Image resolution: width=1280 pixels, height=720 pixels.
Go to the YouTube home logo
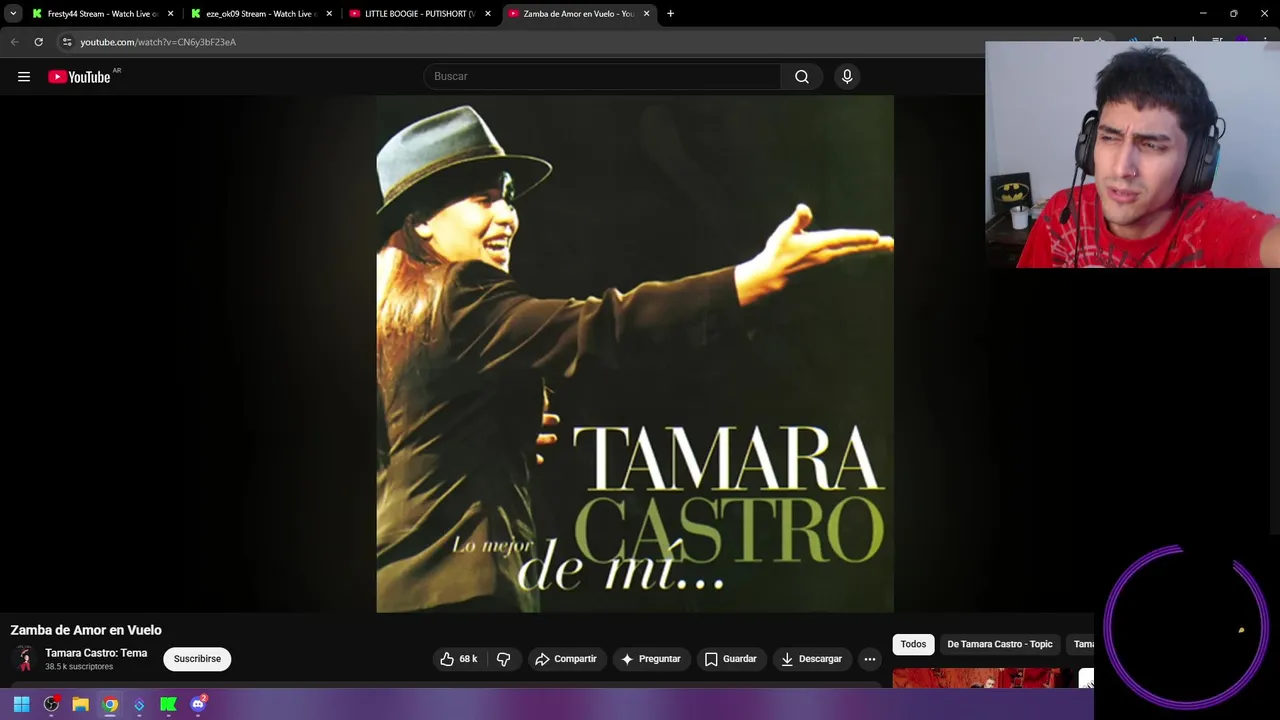tap(79, 77)
